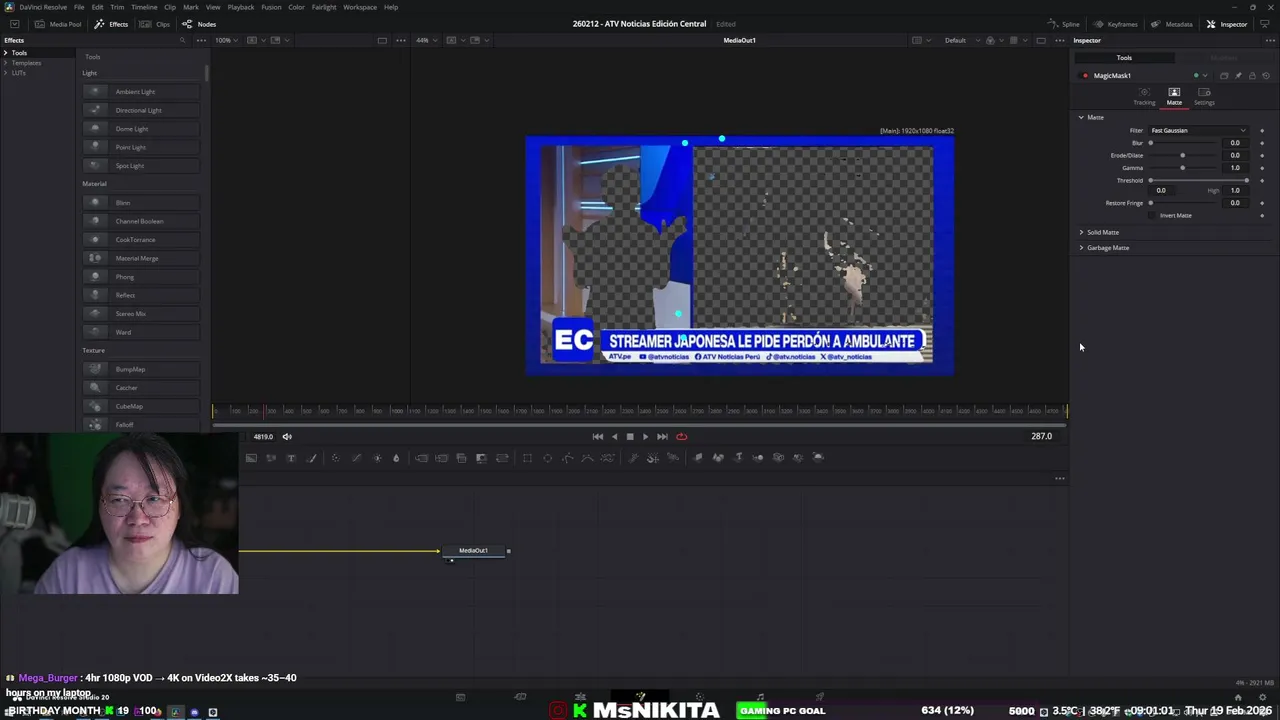Select the Text+ tool icon
The width and height of the screenshot is (1280, 720).
point(291,457)
